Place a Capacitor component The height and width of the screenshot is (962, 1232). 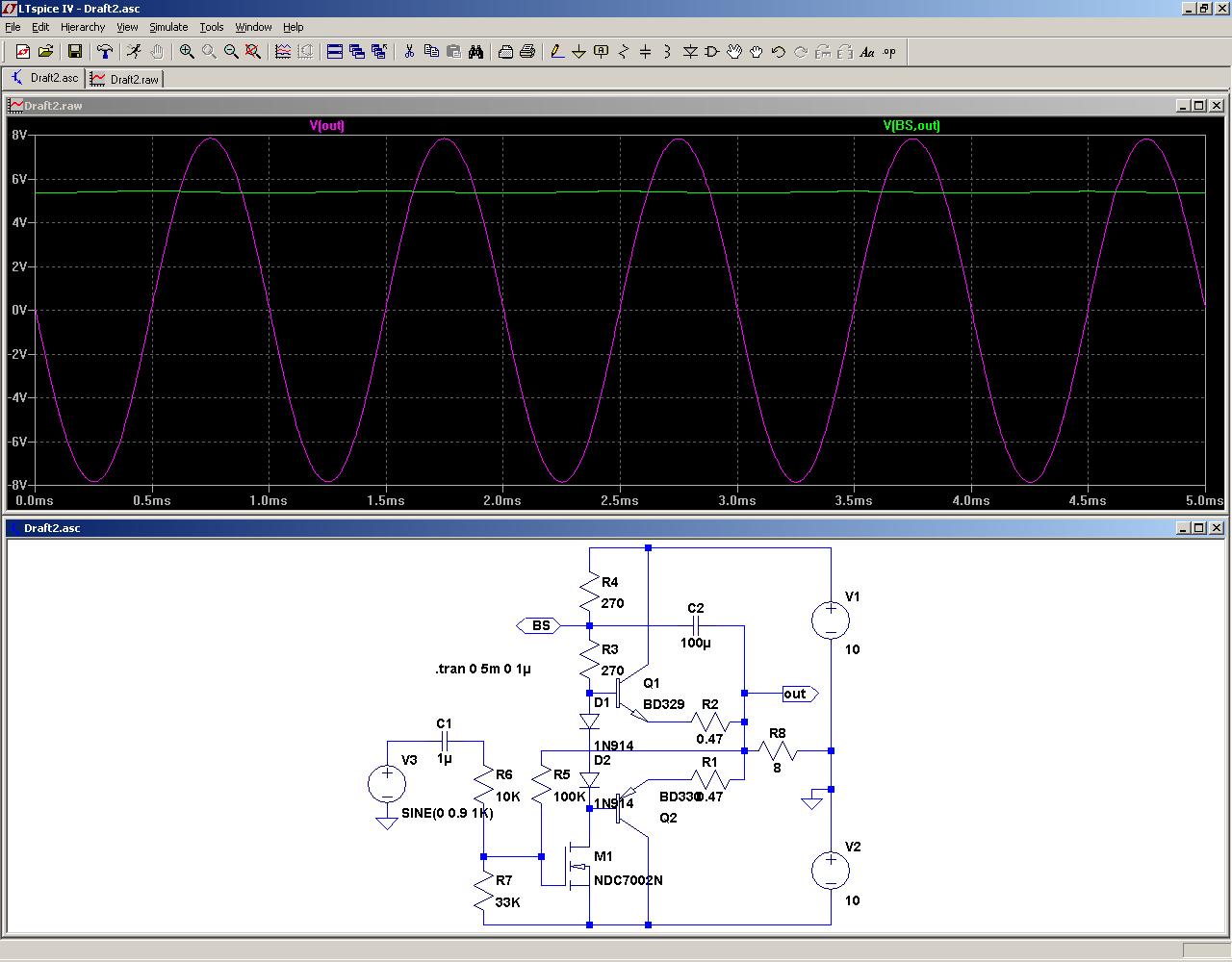[646, 52]
